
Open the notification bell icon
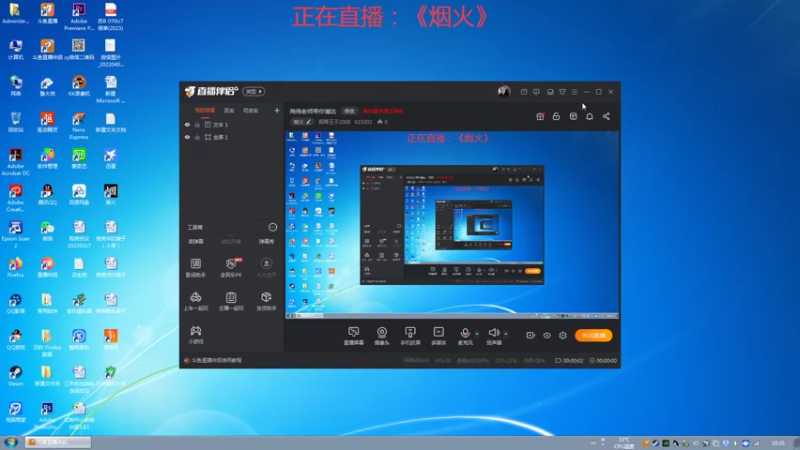[x=589, y=116]
